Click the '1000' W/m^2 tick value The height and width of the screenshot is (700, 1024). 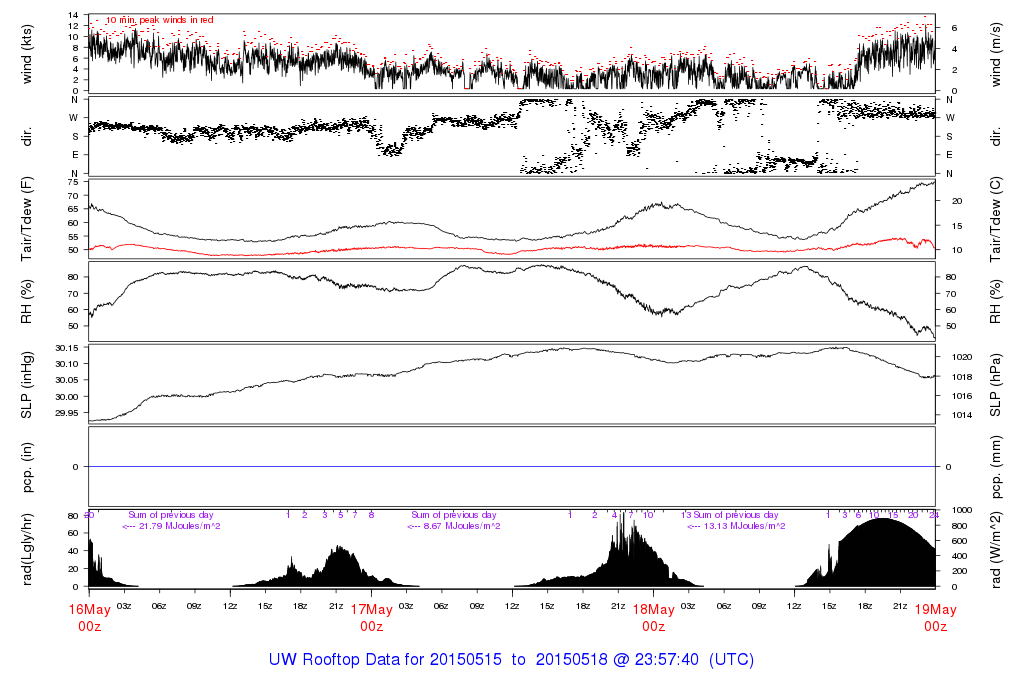(x=963, y=510)
